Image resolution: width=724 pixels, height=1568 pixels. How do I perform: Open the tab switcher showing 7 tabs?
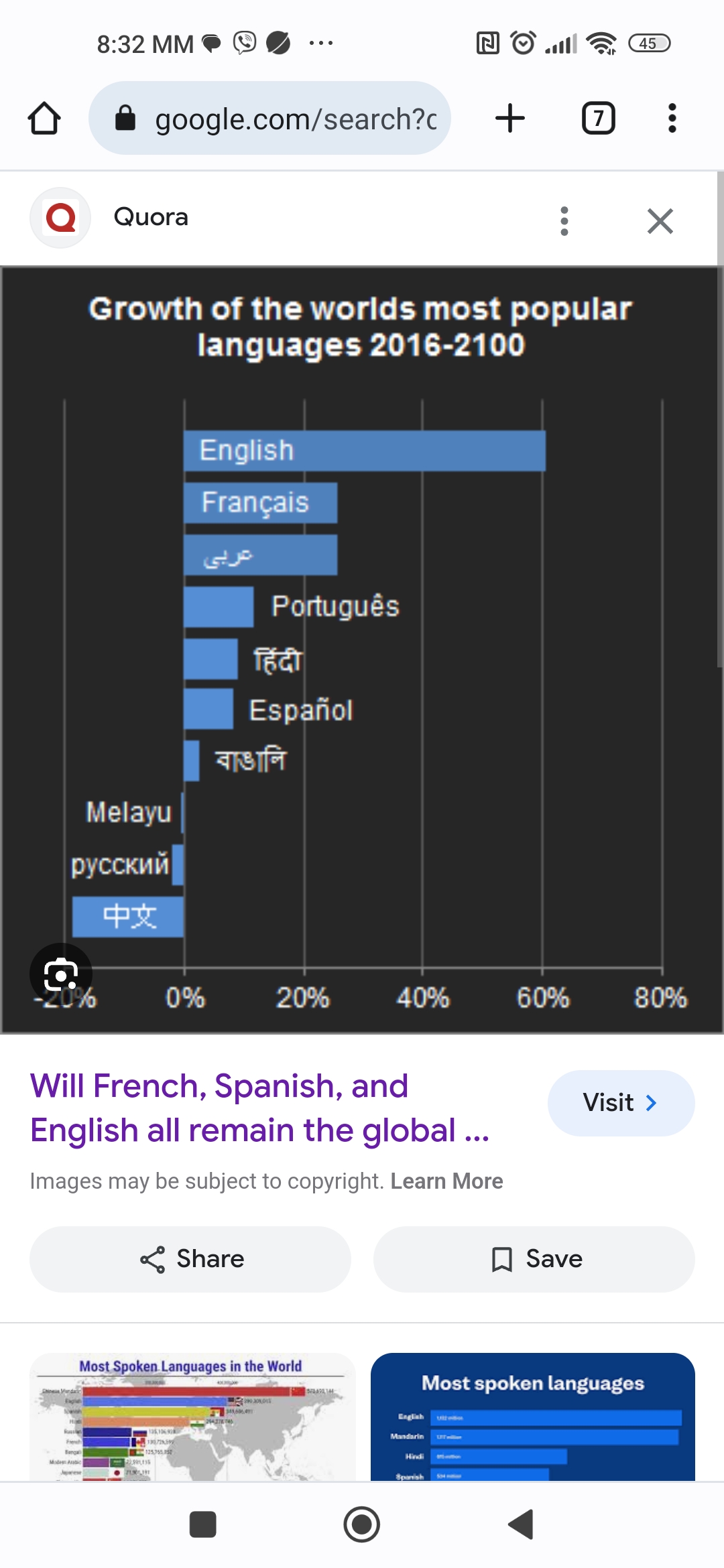coord(598,119)
